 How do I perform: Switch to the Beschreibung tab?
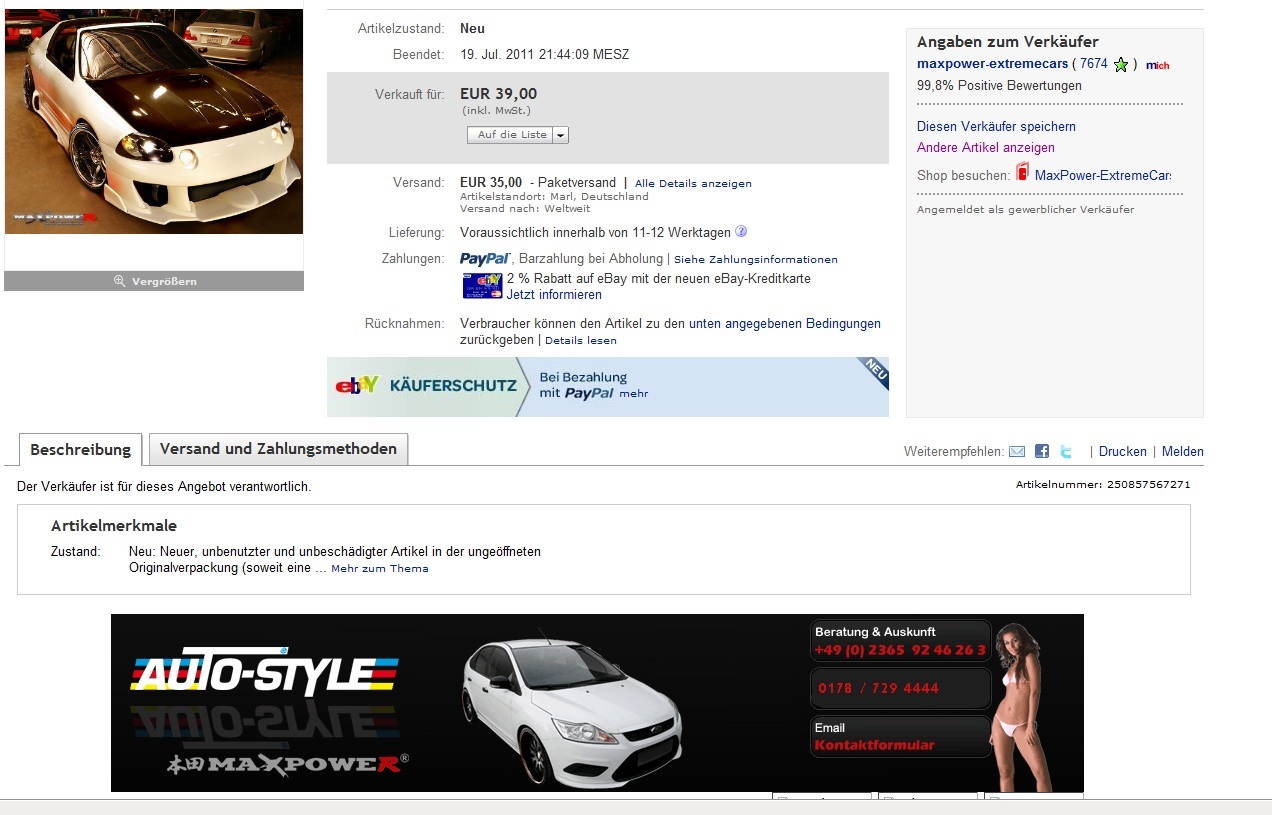tap(81, 450)
